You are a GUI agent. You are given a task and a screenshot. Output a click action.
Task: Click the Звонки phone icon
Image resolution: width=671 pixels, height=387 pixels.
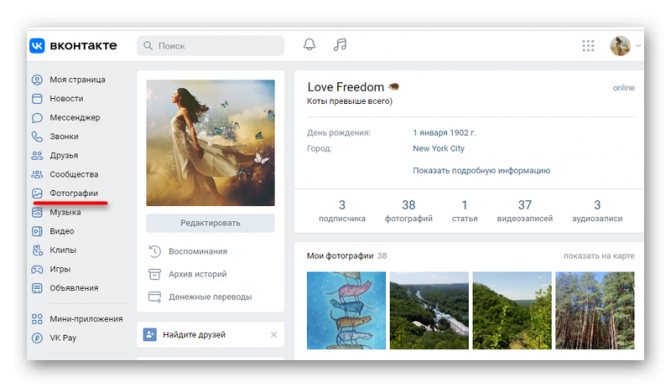click(37, 136)
